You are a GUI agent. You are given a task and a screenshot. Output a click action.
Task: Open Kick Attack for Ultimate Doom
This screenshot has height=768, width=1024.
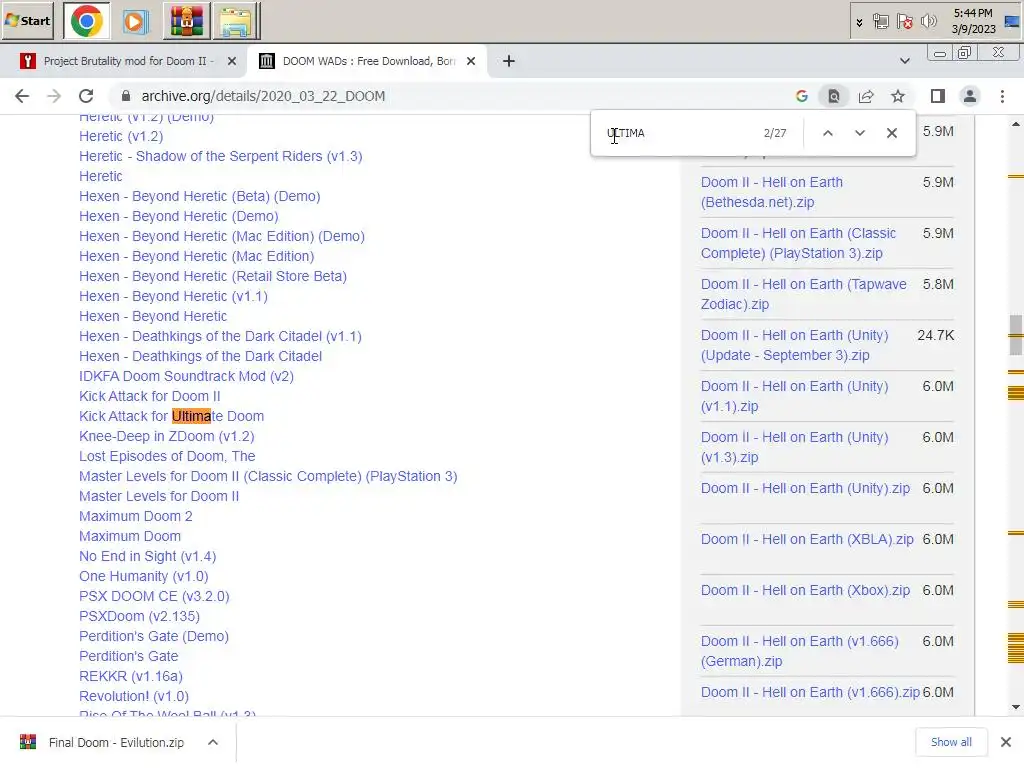[x=171, y=416]
